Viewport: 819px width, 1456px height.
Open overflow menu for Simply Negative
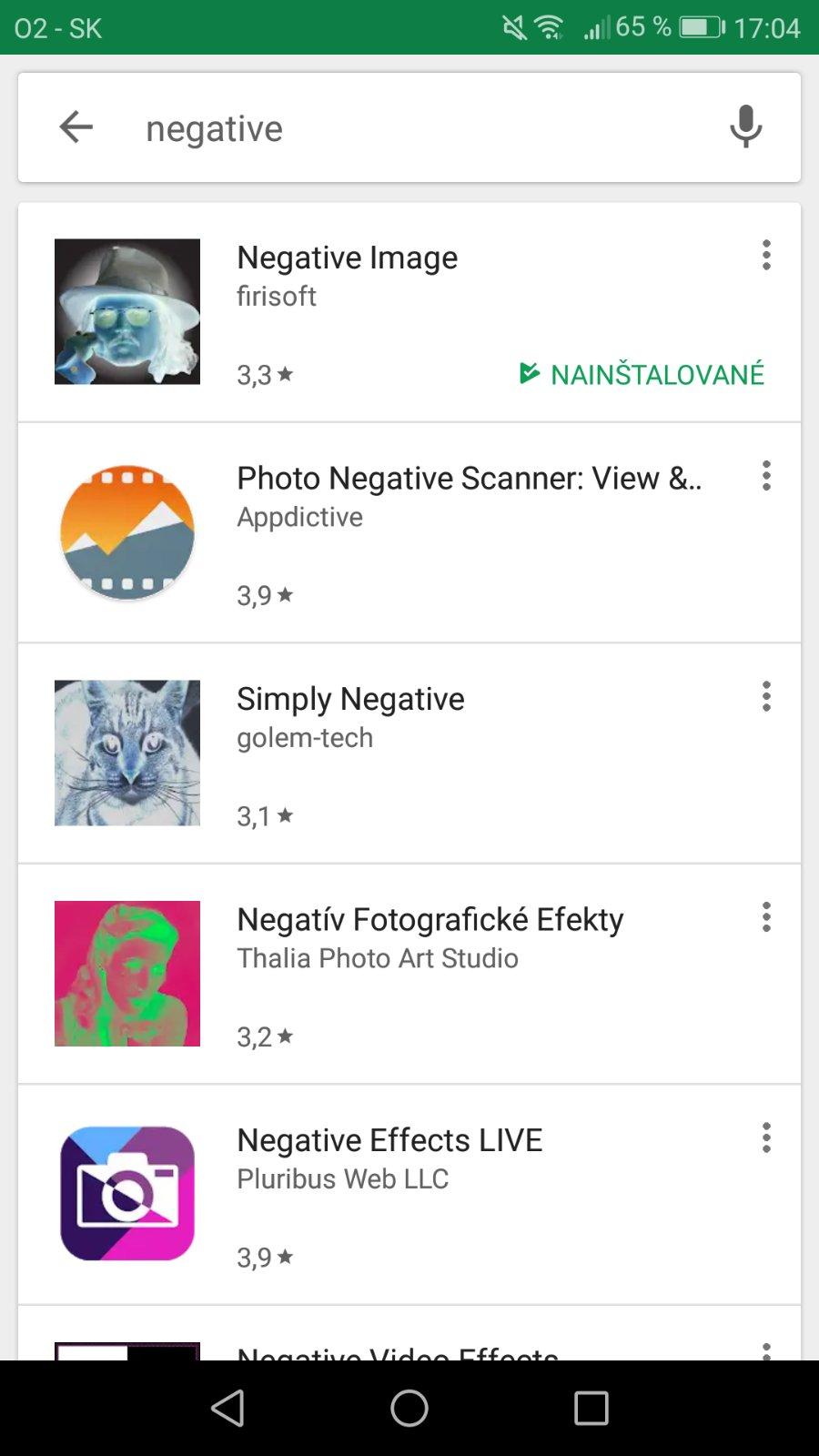[766, 697]
